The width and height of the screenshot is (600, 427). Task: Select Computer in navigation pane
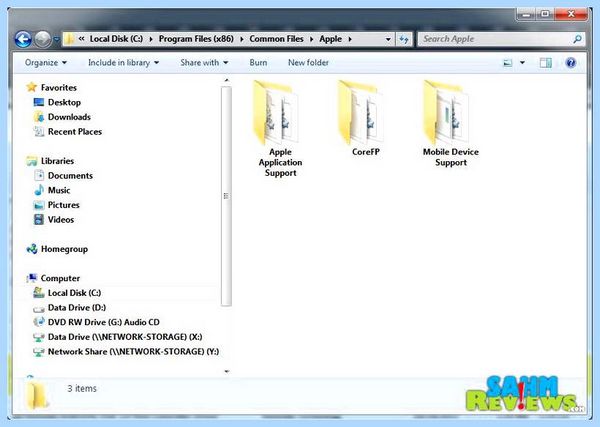(60, 278)
